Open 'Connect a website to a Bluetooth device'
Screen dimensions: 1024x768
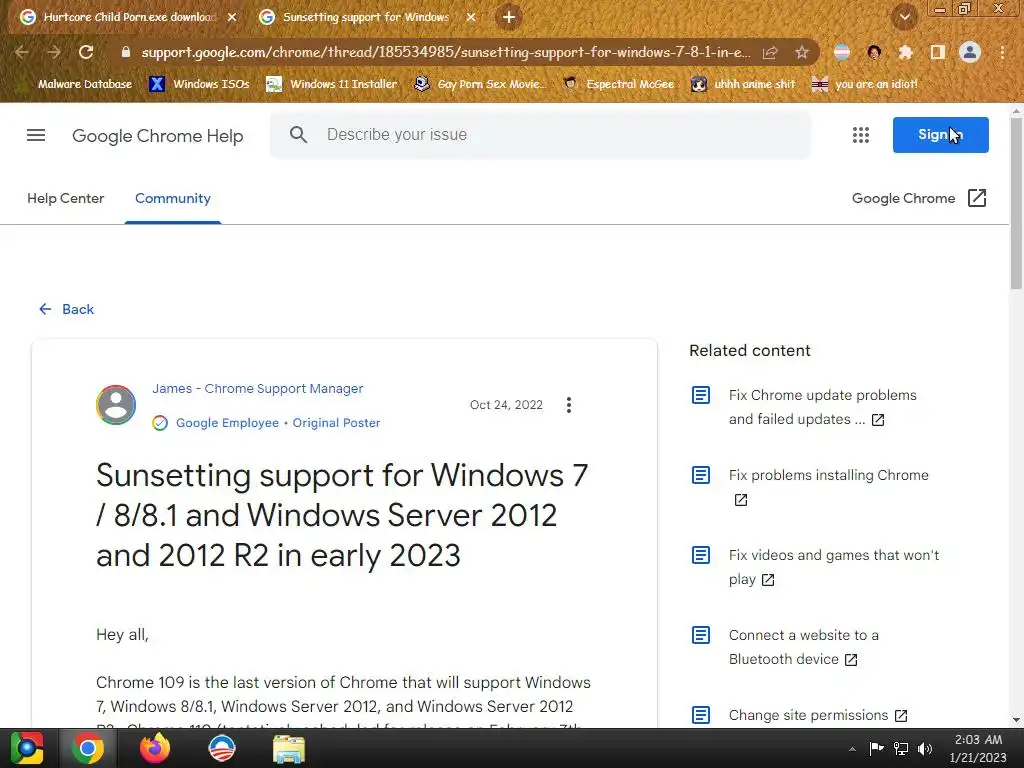803,647
